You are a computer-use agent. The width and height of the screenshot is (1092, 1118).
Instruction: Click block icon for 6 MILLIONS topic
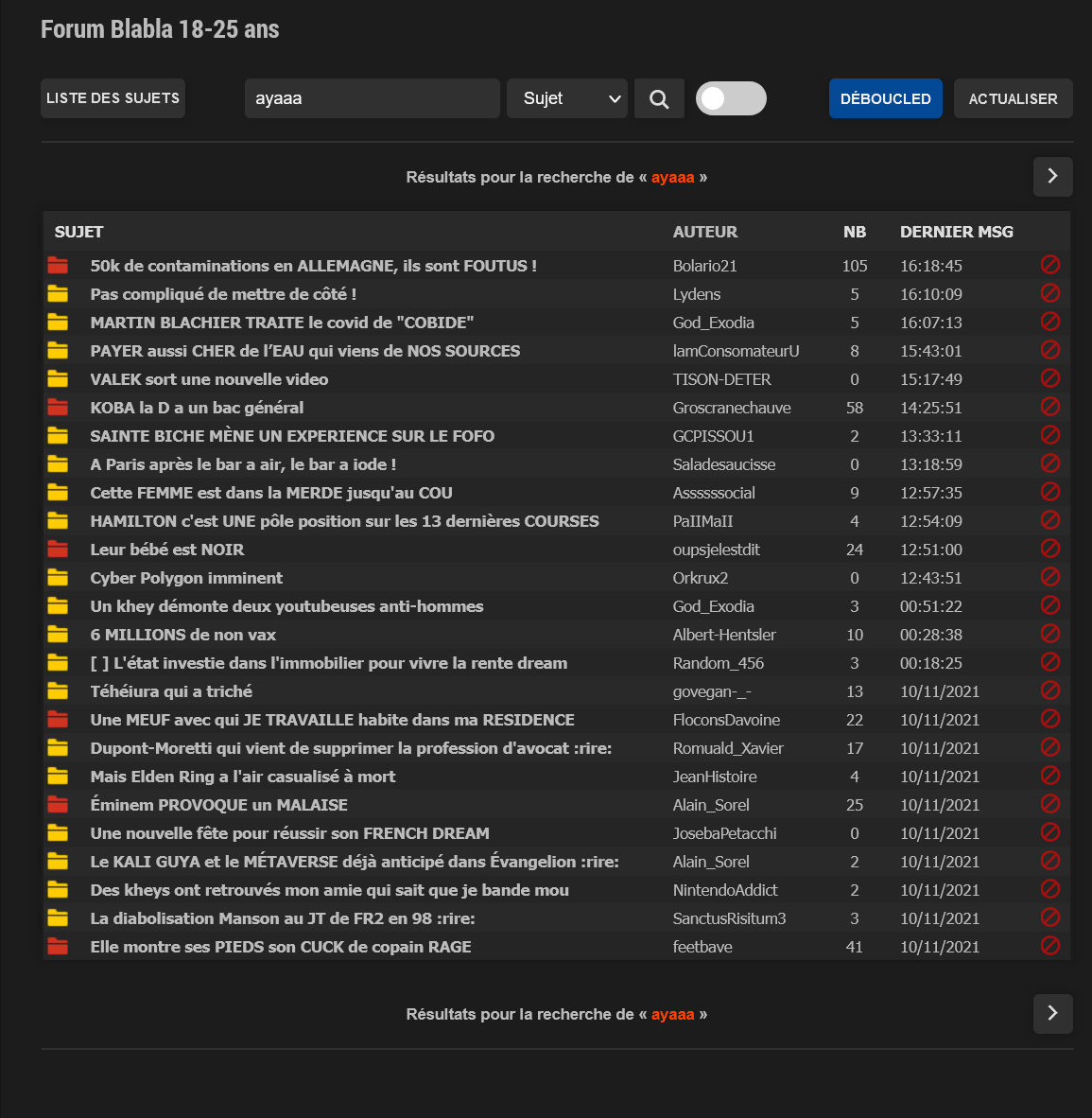click(x=1050, y=634)
